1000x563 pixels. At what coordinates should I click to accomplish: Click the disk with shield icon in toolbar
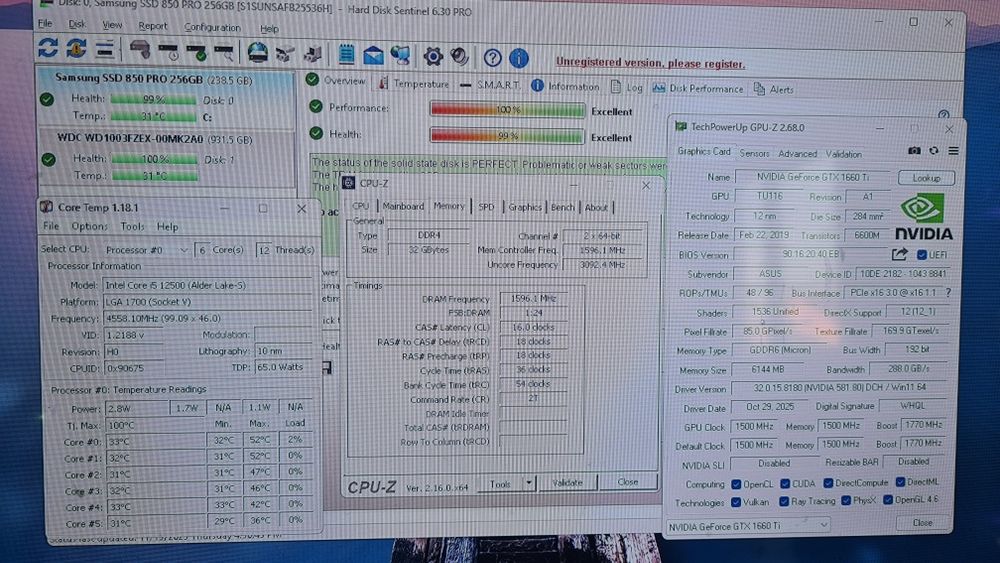[140, 50]
